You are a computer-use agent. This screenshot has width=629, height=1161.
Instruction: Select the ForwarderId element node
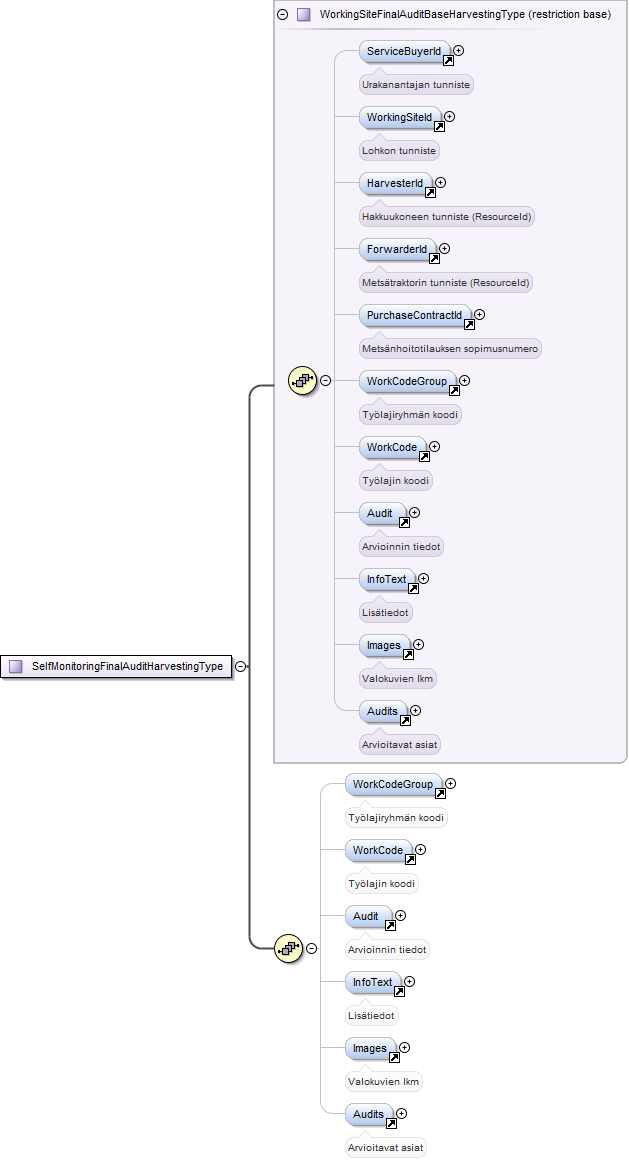click(x=397, y=249)
